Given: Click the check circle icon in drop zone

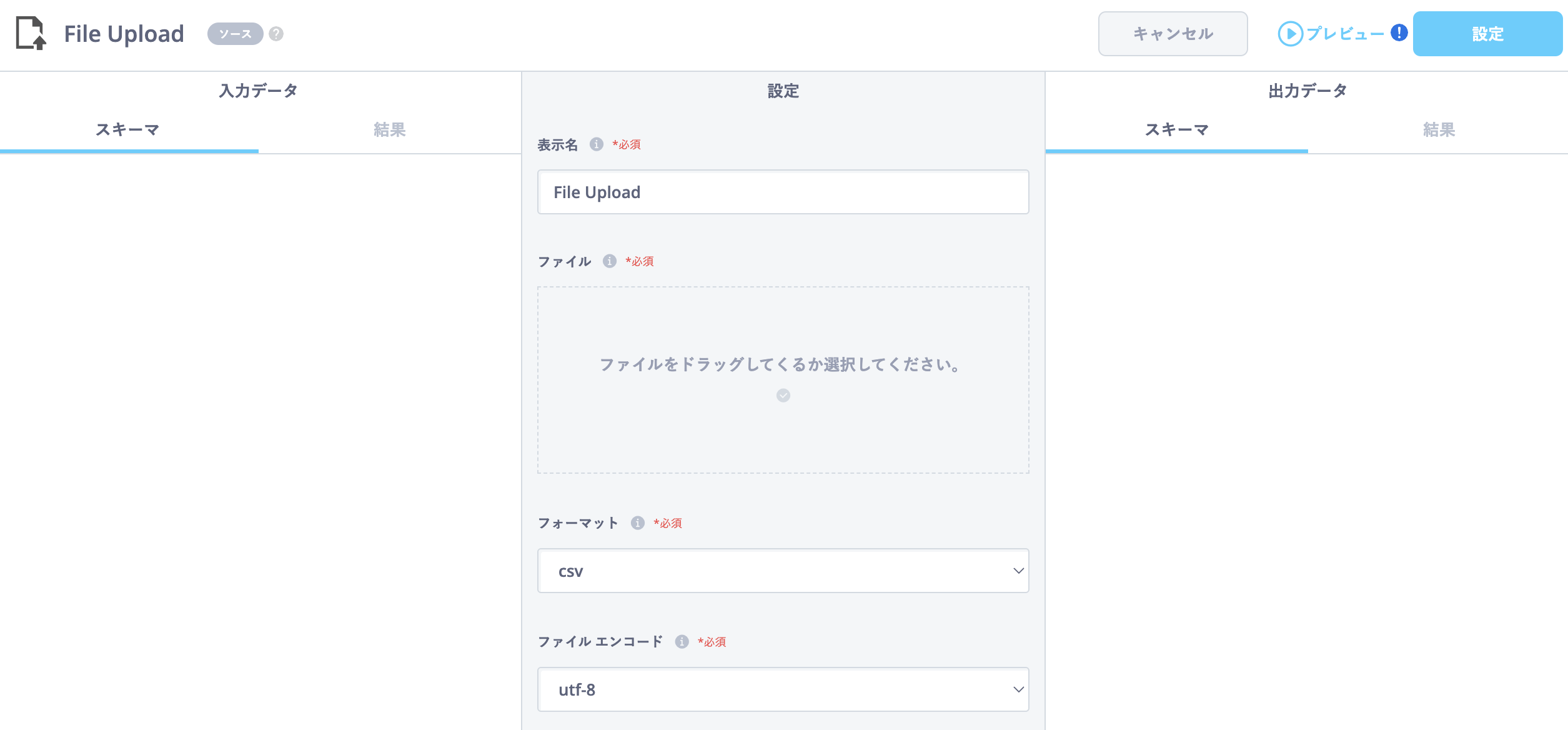Looking at the screenshot, I should 783,396.
